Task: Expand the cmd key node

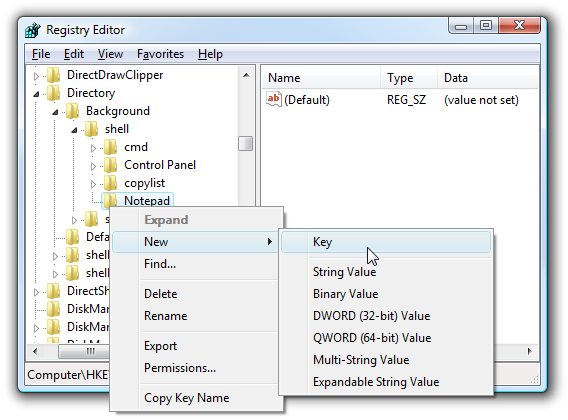Action: tap(93, 148)
